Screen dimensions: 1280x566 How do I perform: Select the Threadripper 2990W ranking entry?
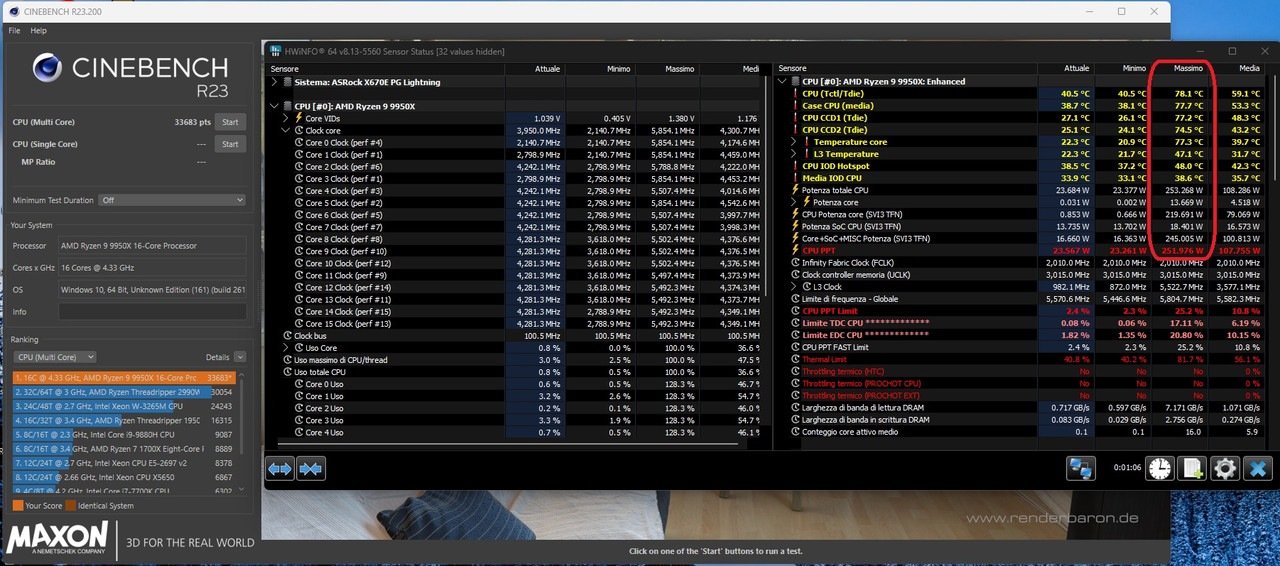pyautogui.click(x=123, y=392)
